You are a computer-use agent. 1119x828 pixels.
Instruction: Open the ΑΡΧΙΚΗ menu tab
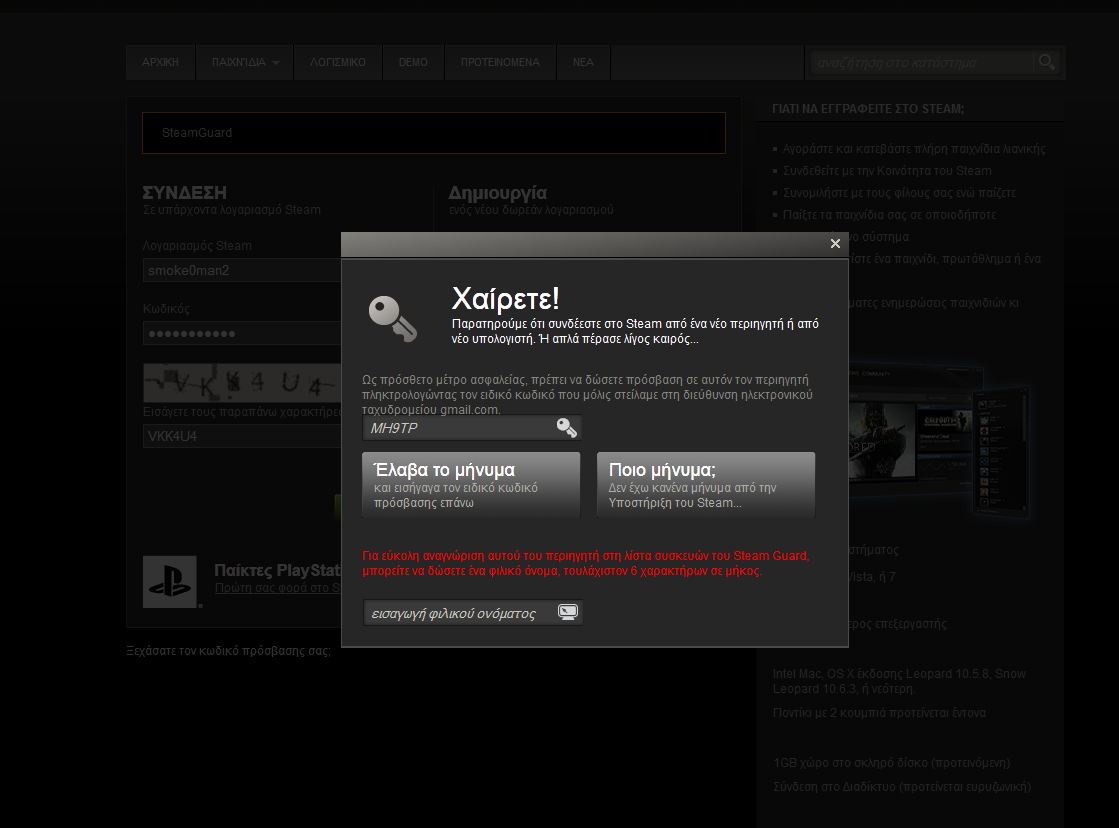[160, 62]
